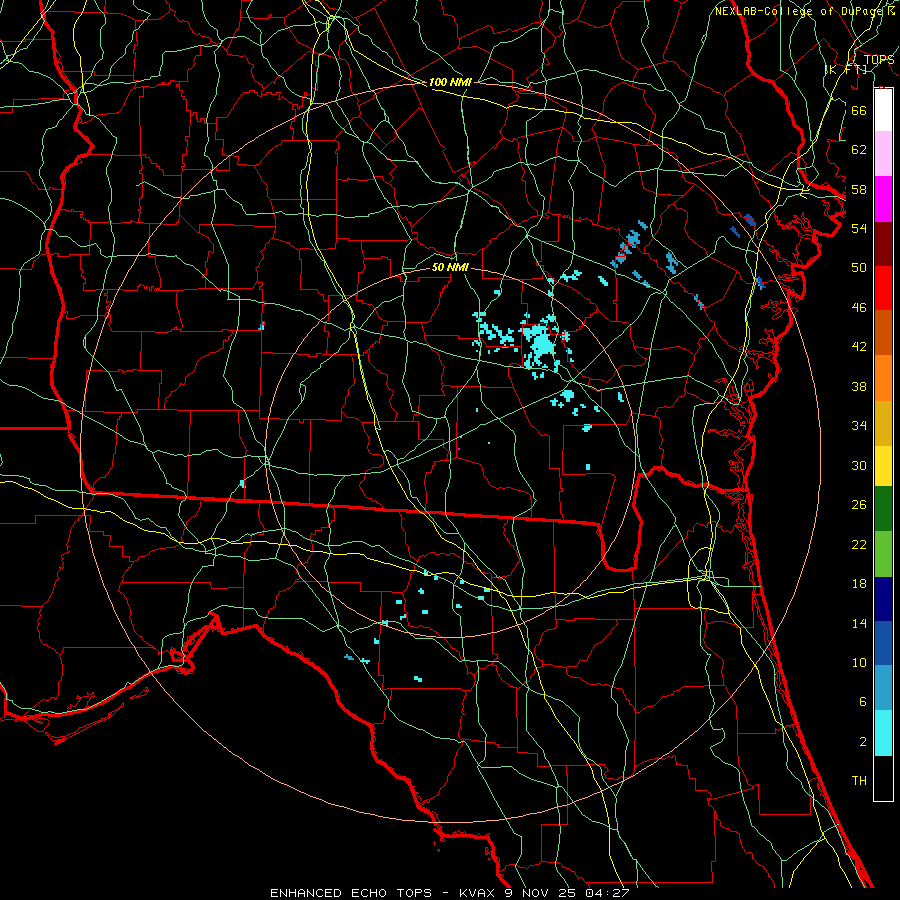
Task: Click the '2' legend value
Action: pyautogui.click(x=862, y=742)
